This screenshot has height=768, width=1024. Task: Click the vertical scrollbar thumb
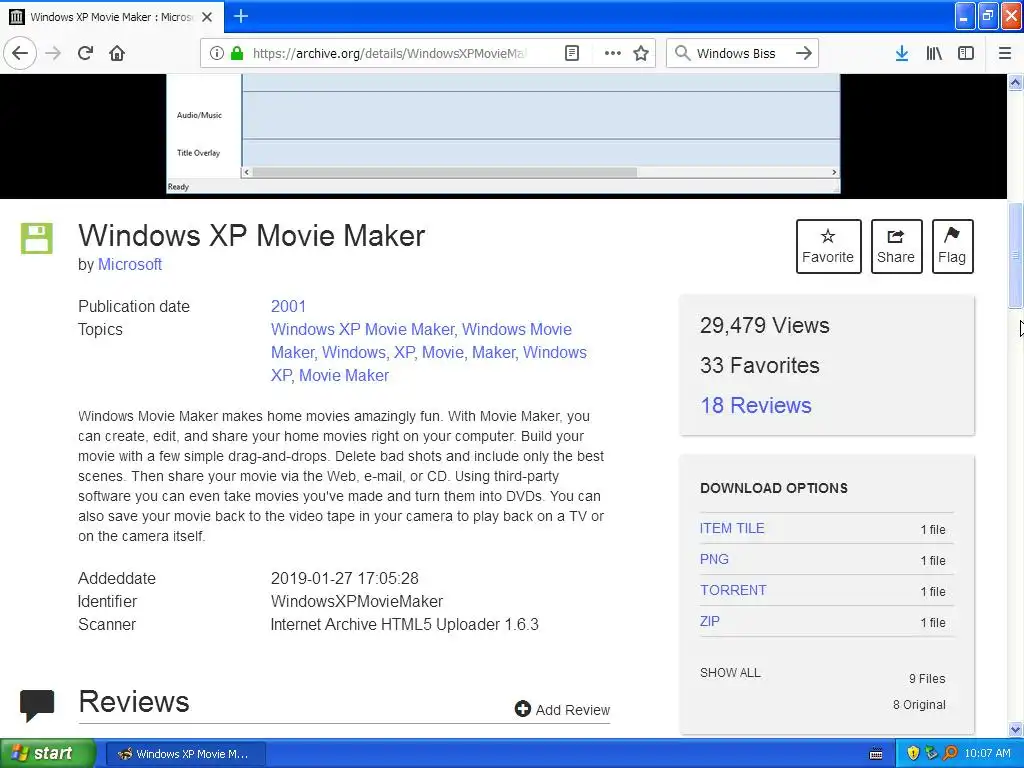tap(1015, 255)
